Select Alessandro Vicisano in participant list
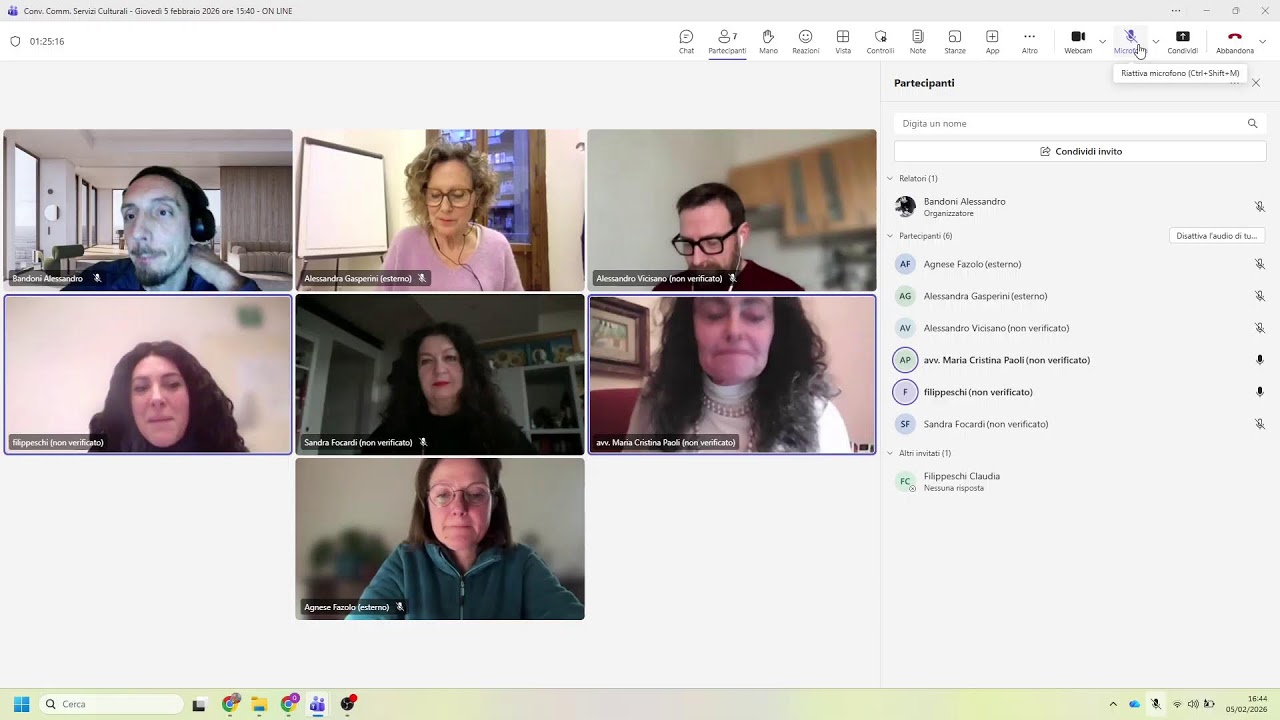The height and width of the screenshot is (720, 1280). [1080, 328]
